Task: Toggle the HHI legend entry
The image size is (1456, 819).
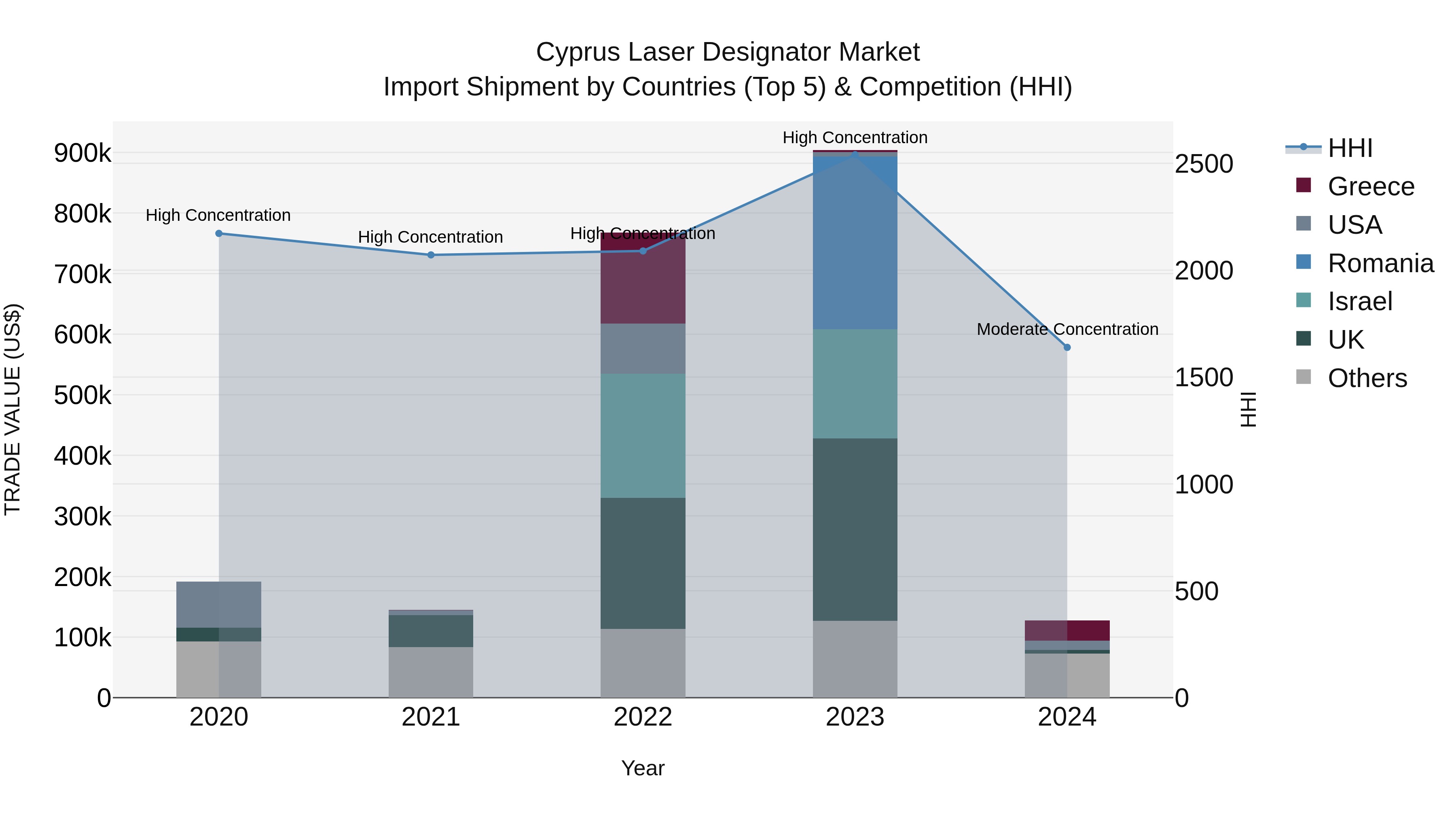Action: [1329, 148]
